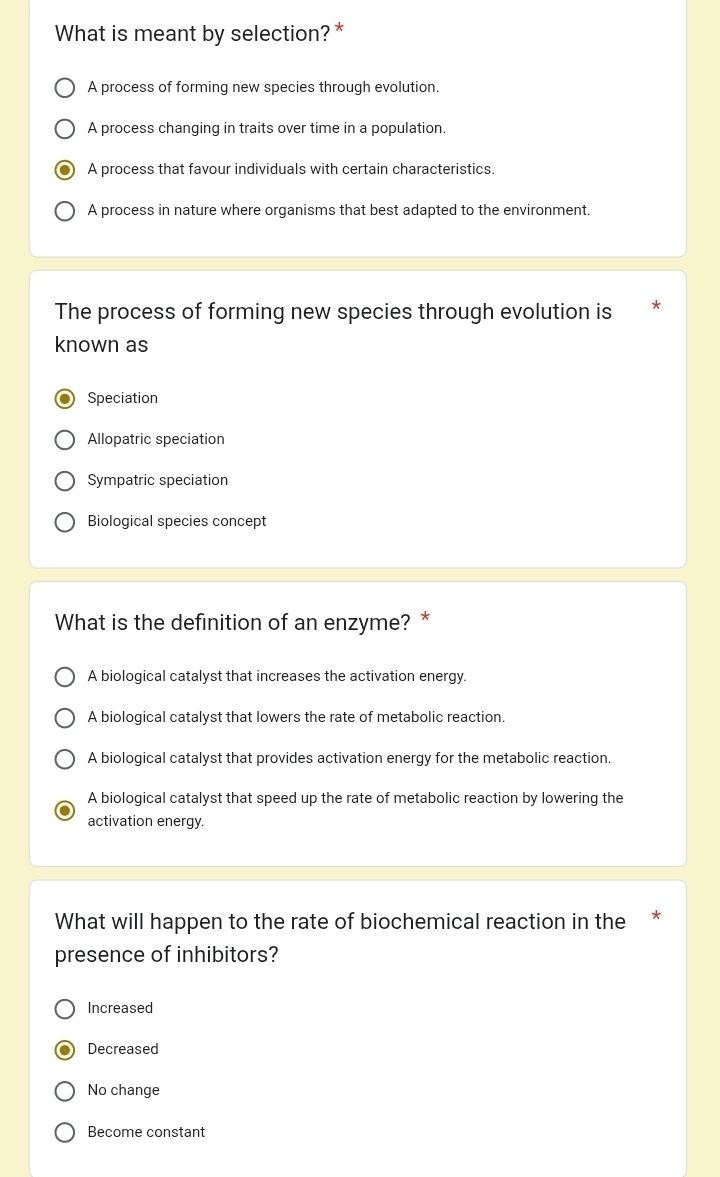Pick 'catalyst that speed up the rate' answer
This screenshot has width=720, height=1177.
pyautogui.click(x=65, y=810)
